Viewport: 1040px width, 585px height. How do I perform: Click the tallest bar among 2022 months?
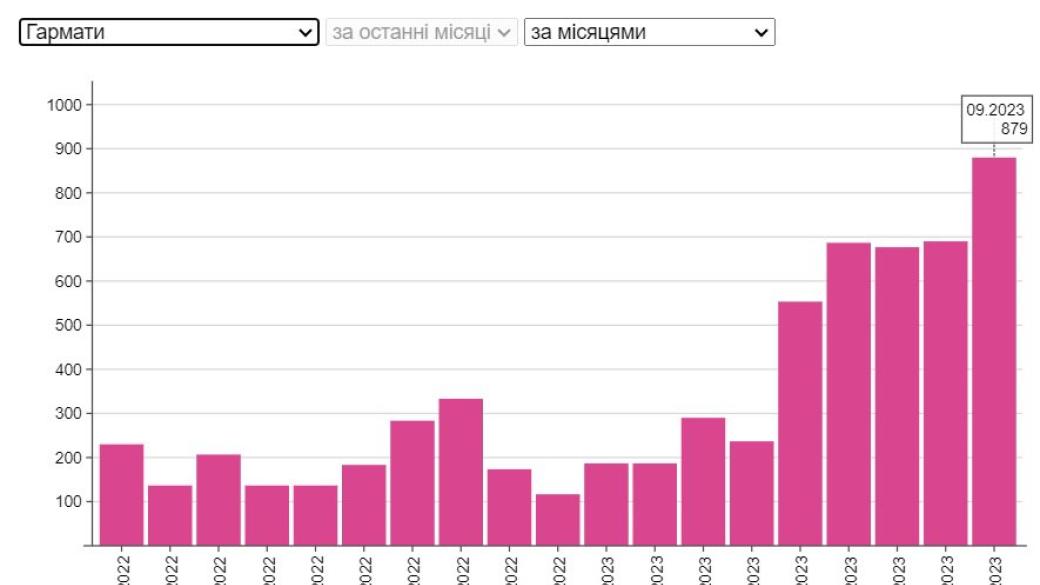[460, 471]
